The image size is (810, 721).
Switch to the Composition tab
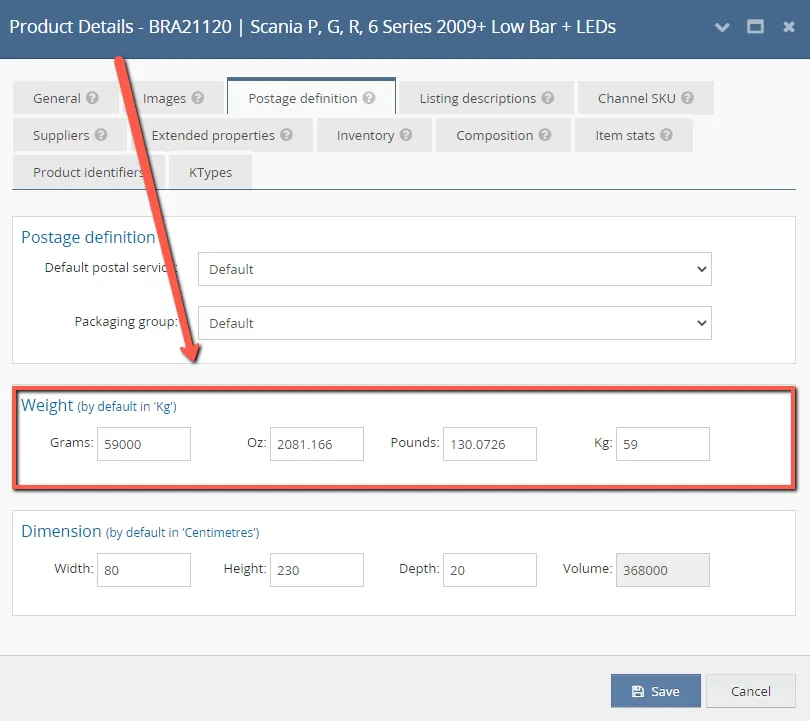[503, 135]
